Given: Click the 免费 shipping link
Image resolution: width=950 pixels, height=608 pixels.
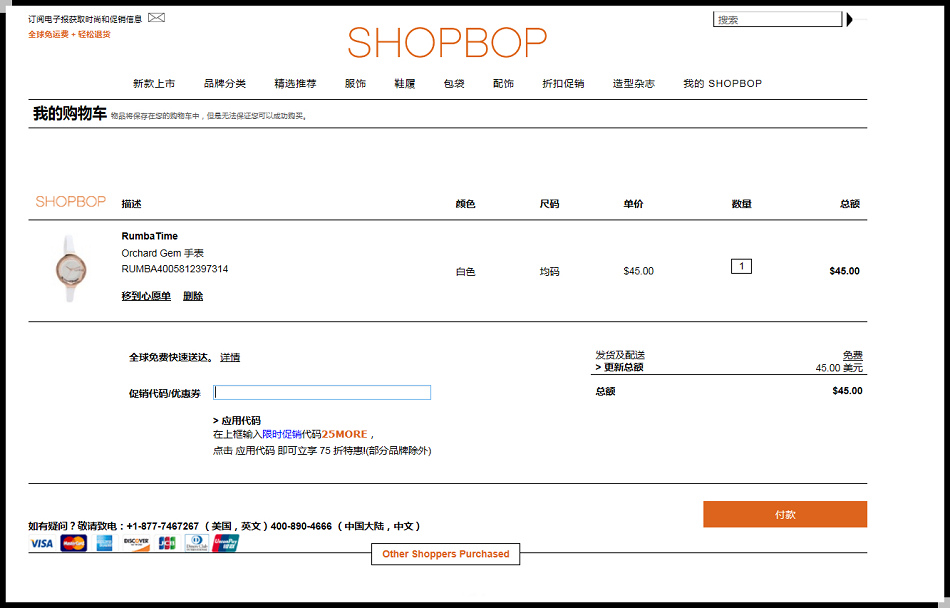Looking at the screenshot, I should (x=852, y=355).
